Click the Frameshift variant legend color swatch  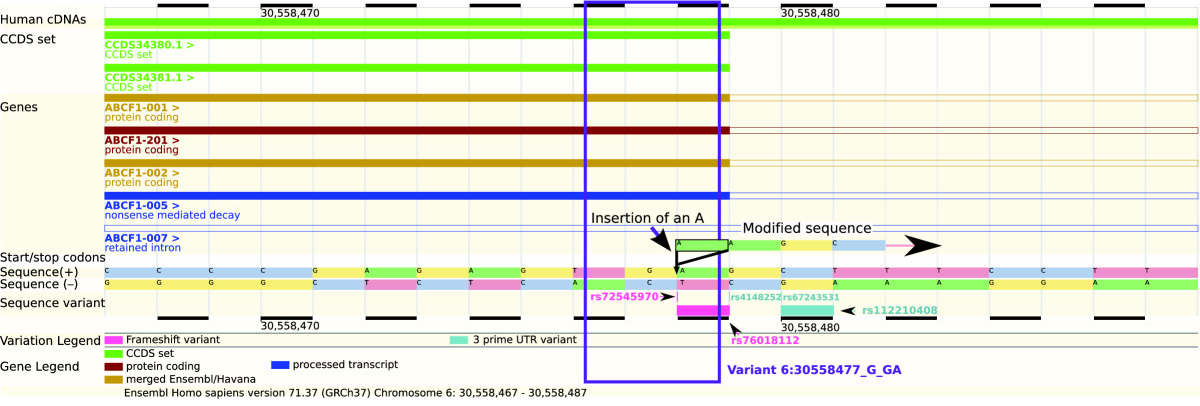pyautogui.click(x=111, y=340)
